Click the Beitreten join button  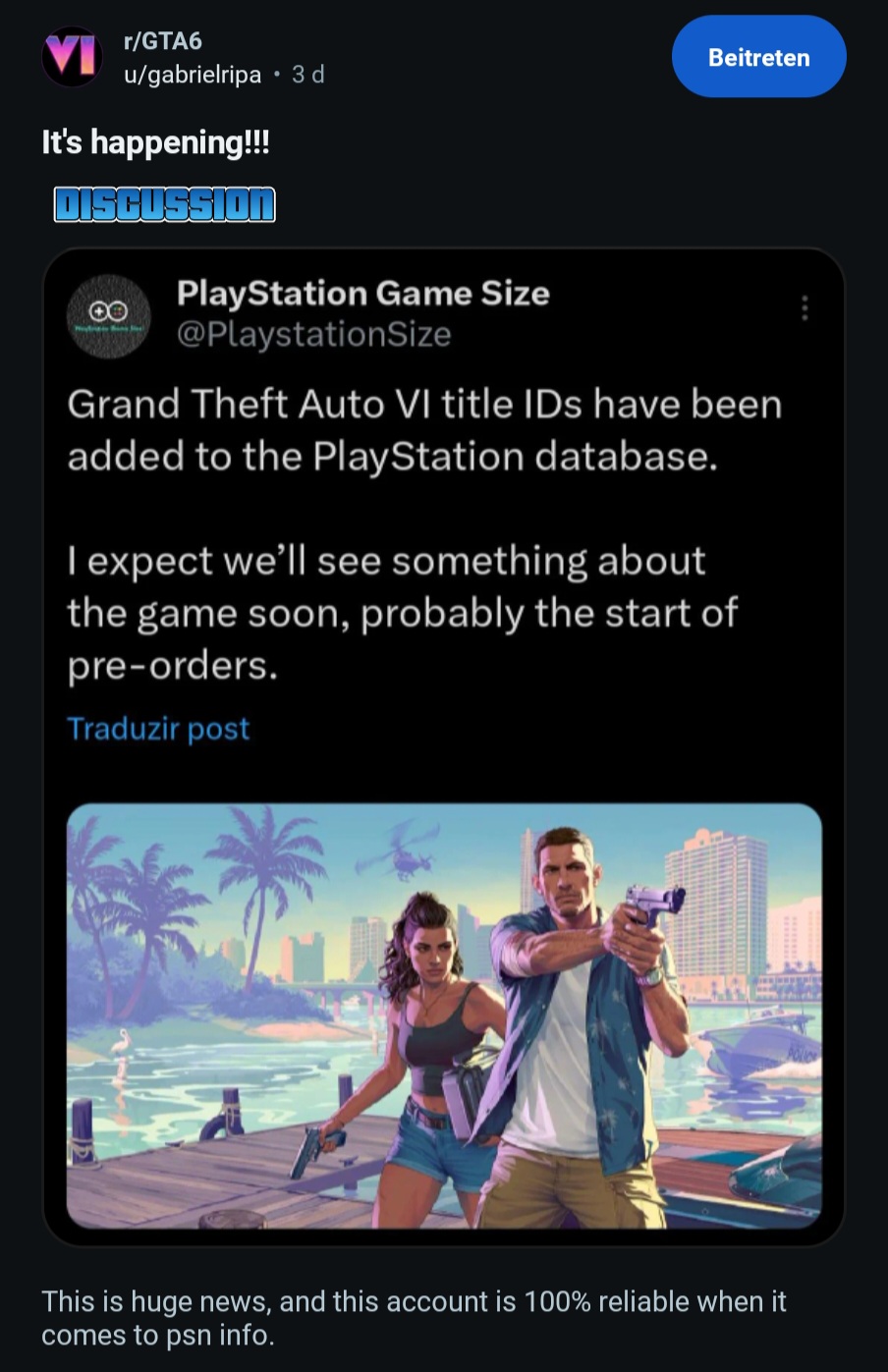tap(758, 57)
